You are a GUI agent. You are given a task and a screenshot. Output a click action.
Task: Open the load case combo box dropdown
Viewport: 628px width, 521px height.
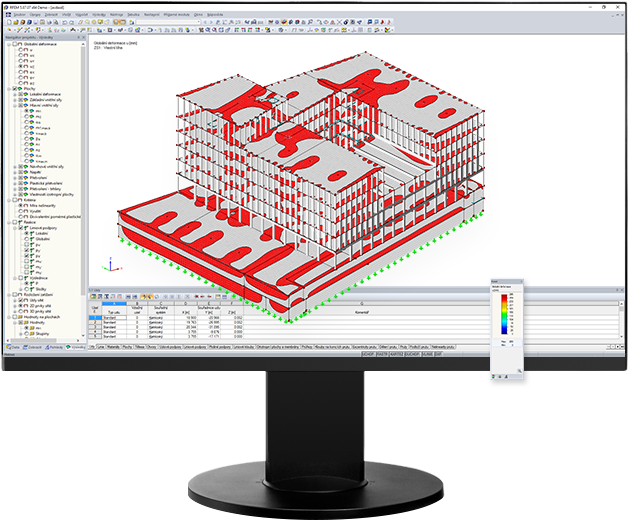[198, 22]
